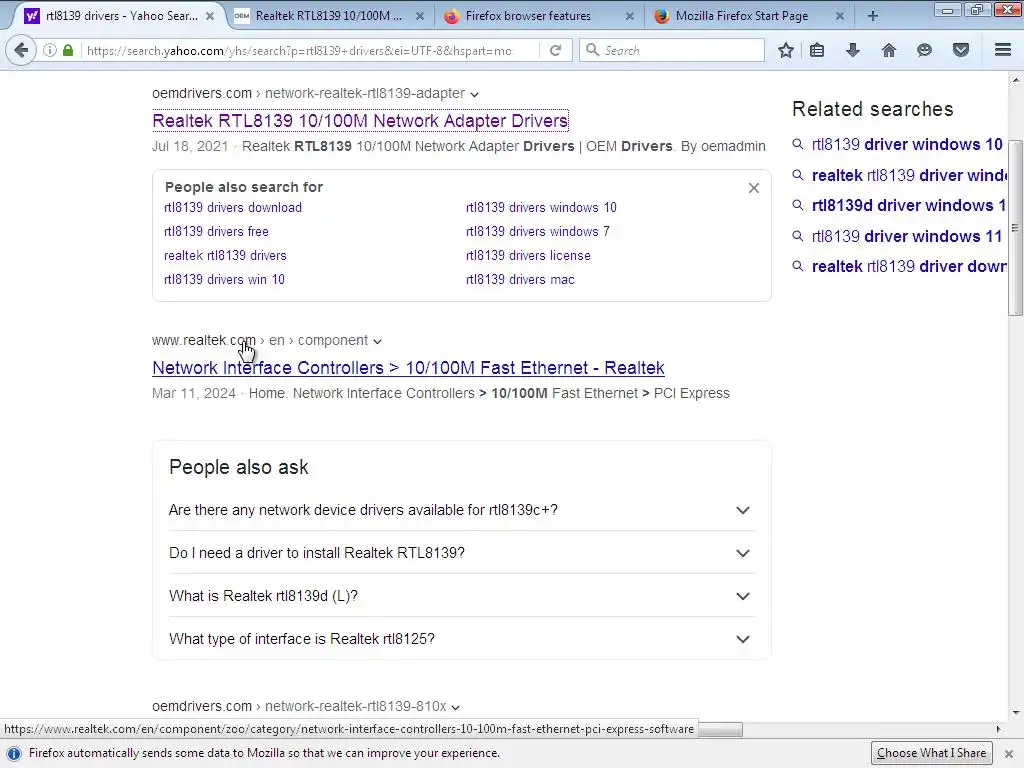The image size is (1024, 768).
Task: Go back with the browser back arrow
Action: (21, 50)
